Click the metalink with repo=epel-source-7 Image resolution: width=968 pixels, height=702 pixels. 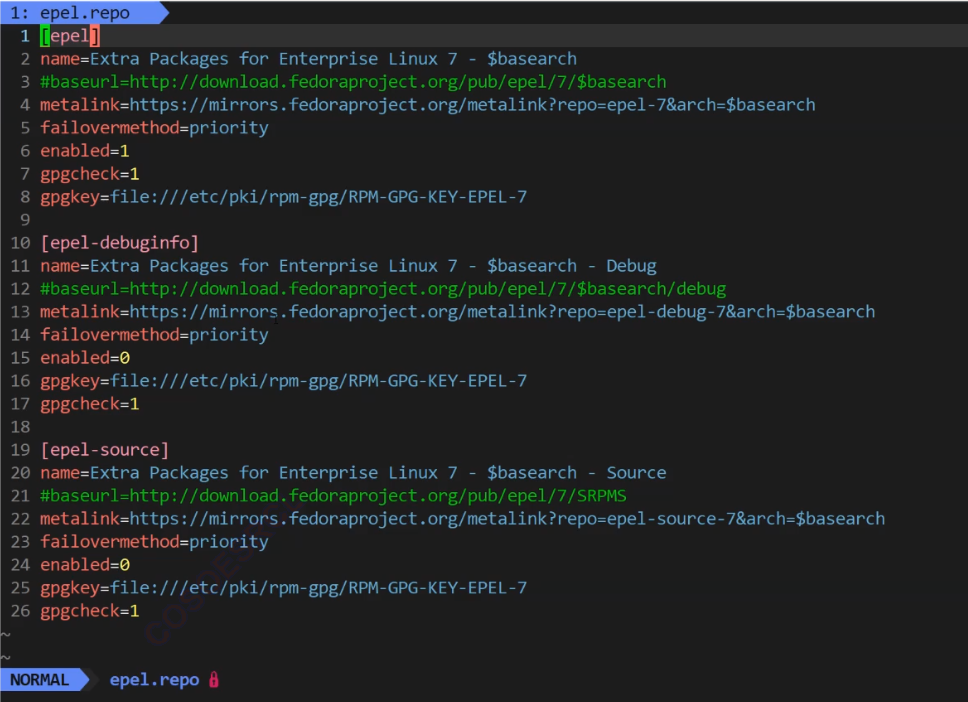click(462, 518)
